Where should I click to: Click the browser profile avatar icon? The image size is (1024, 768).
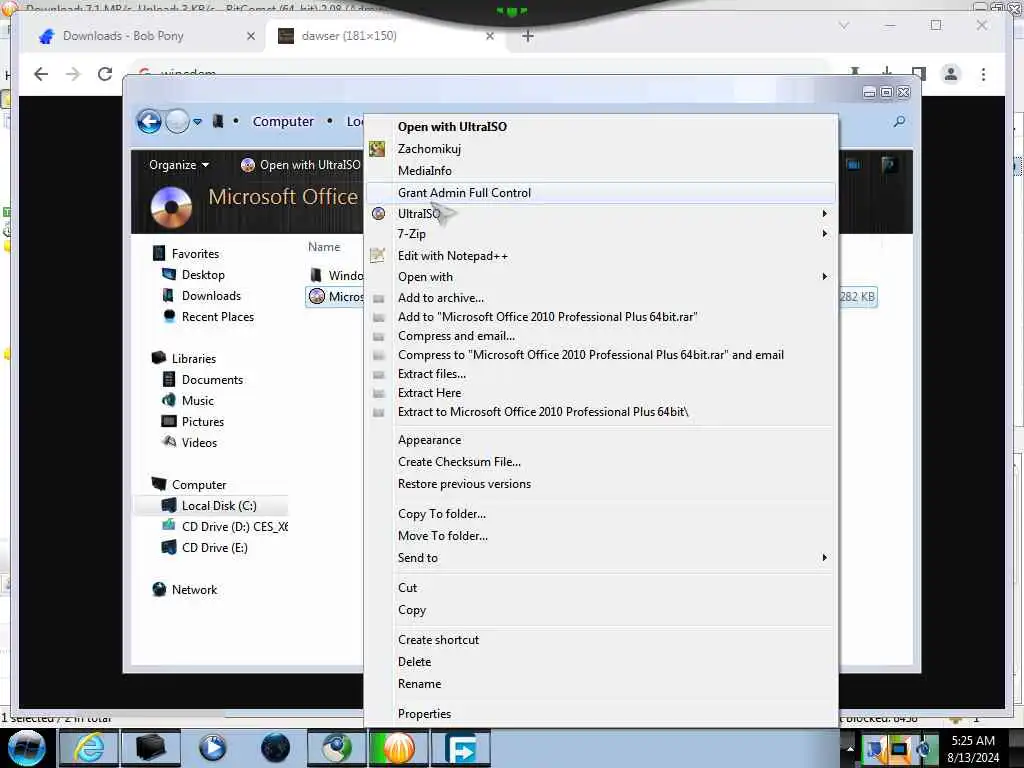(x=951, y=74)
